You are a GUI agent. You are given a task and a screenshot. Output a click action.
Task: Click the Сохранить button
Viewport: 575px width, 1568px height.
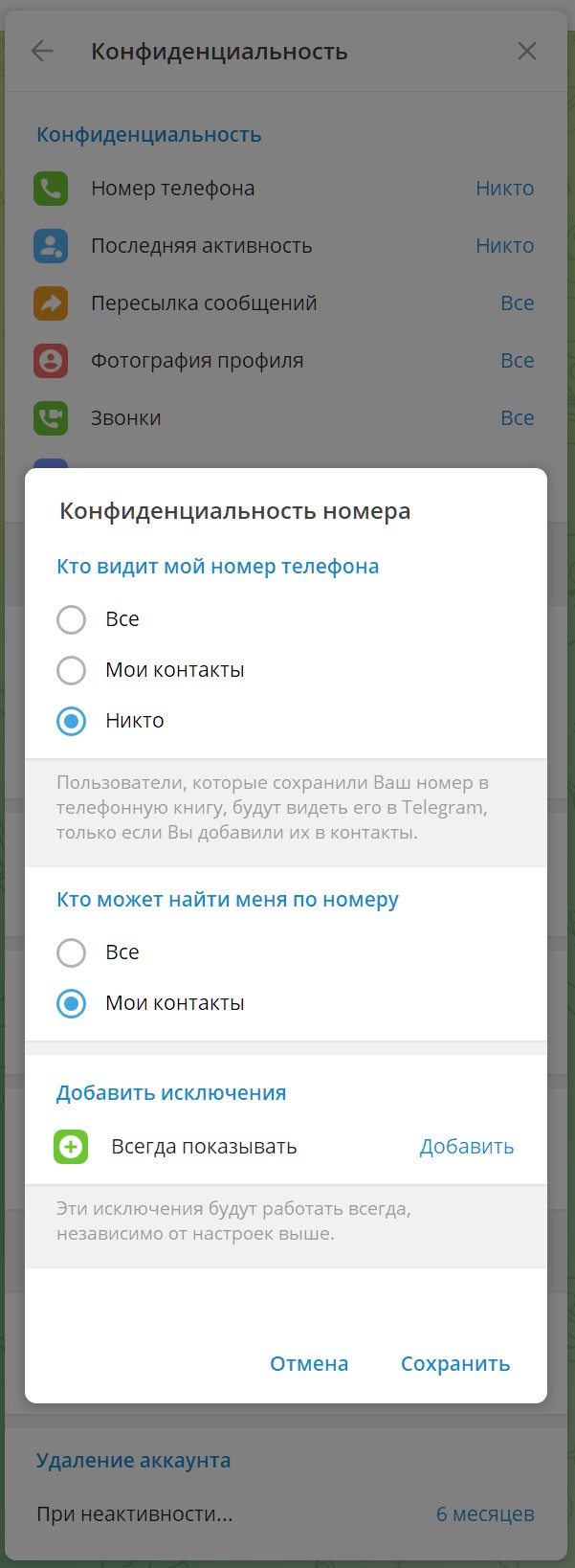click(455, 1364)
